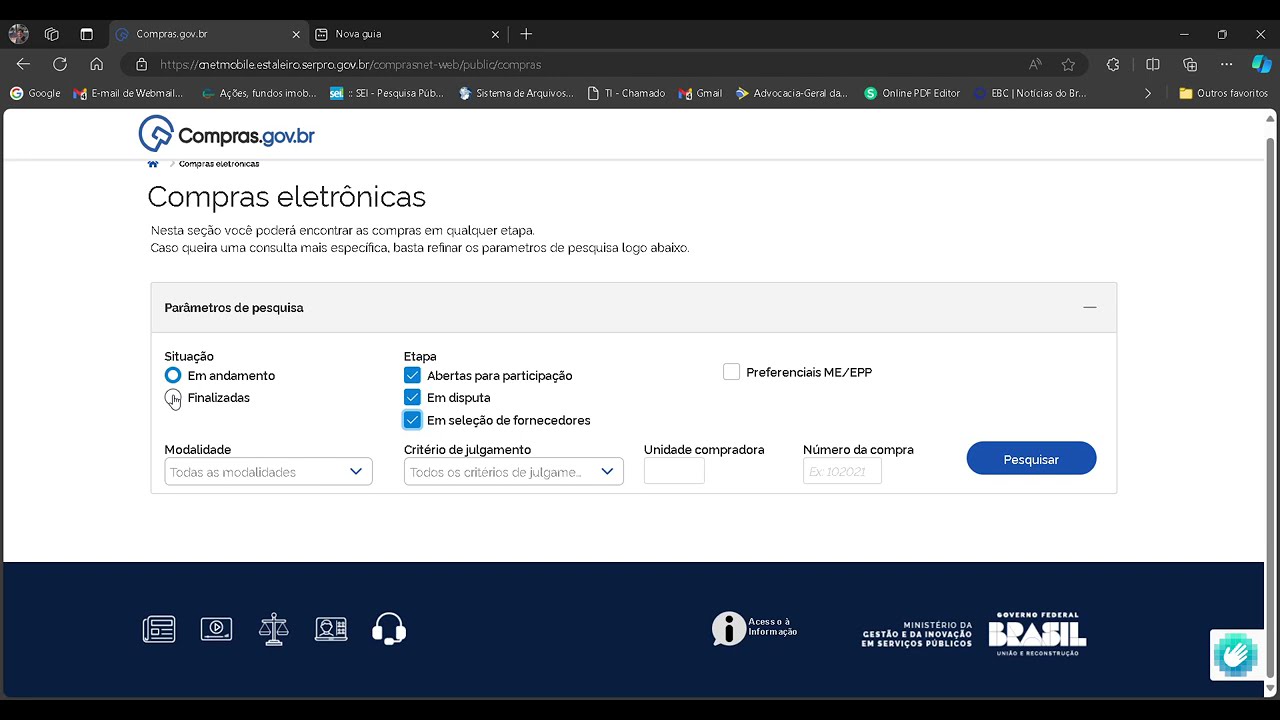Screen dimensions: 1280x720
Task: Open the Copilot sidebar icon
Action: point(1262,64)
